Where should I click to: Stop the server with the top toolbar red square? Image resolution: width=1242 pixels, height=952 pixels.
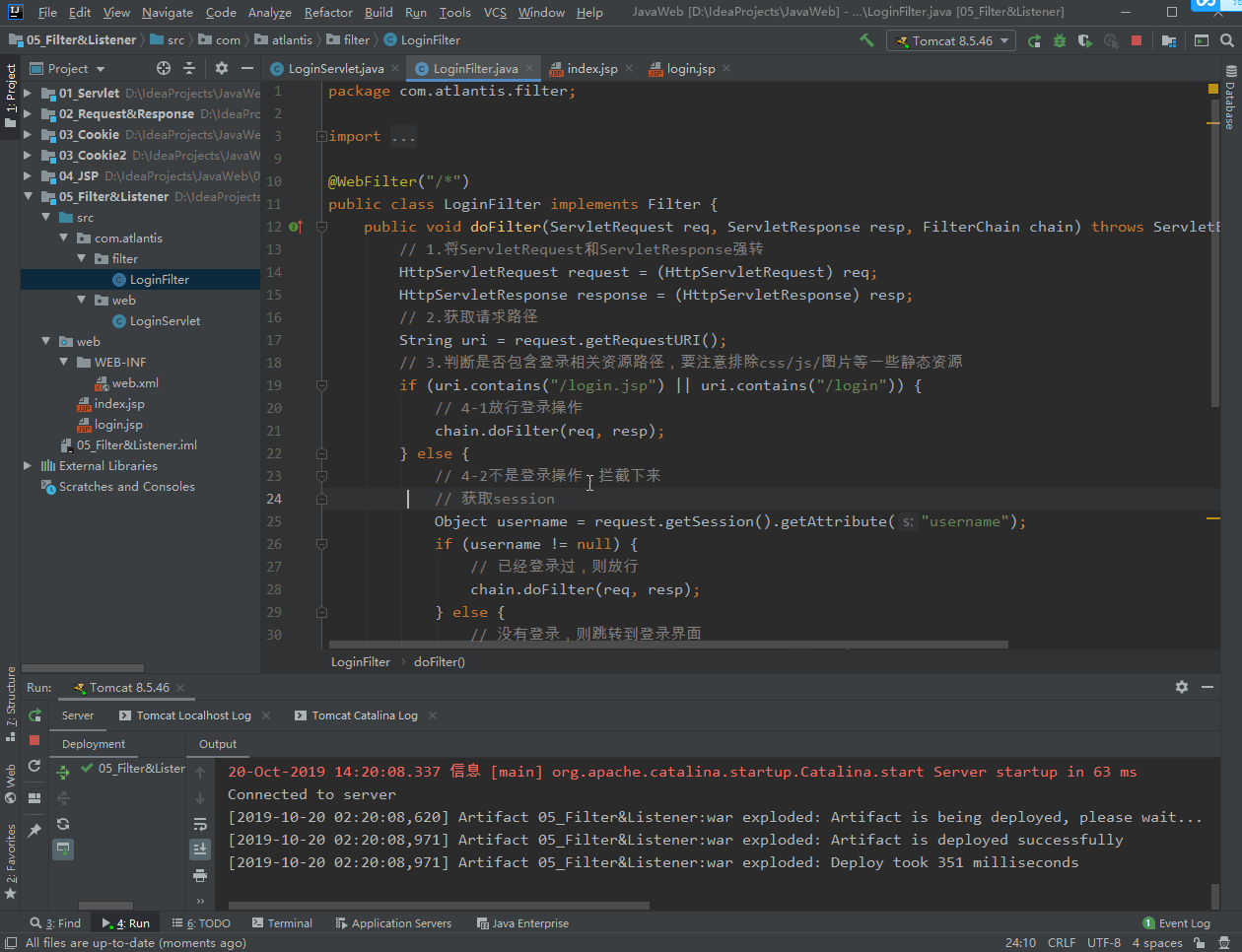[x=1137, y=40]
